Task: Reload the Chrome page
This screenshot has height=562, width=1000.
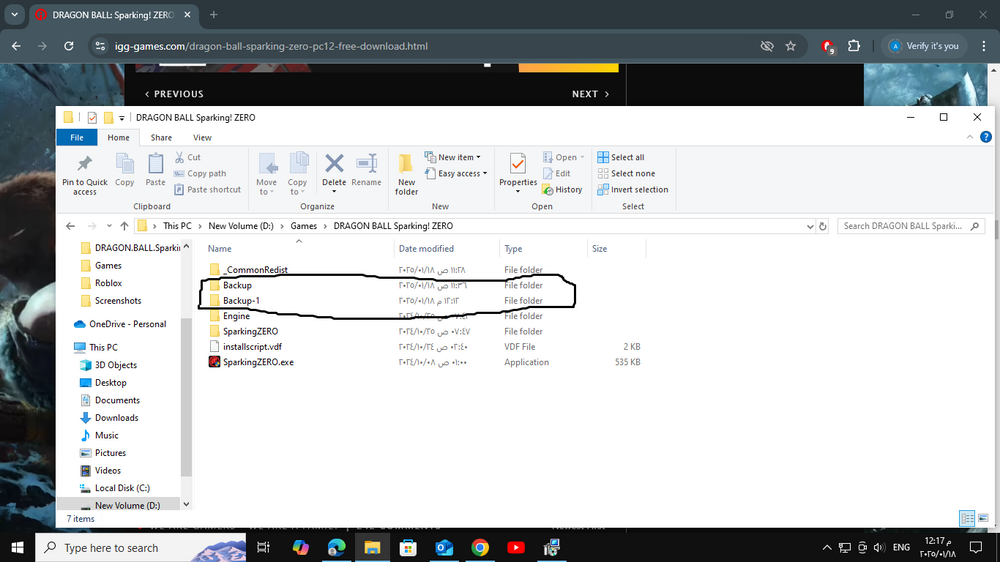Action: click(69, 46)
